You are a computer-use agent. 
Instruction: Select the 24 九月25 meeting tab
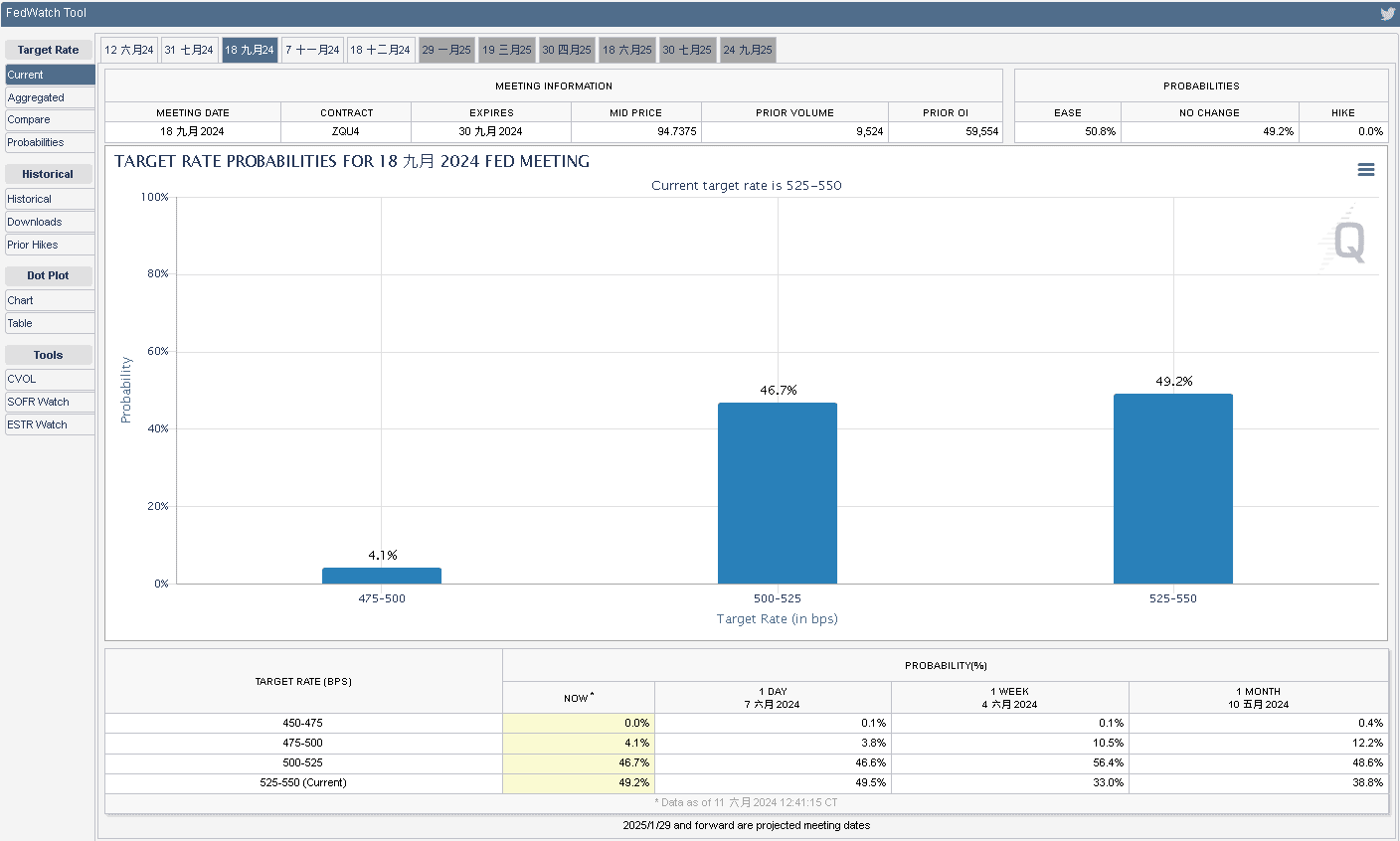(748, 50)
